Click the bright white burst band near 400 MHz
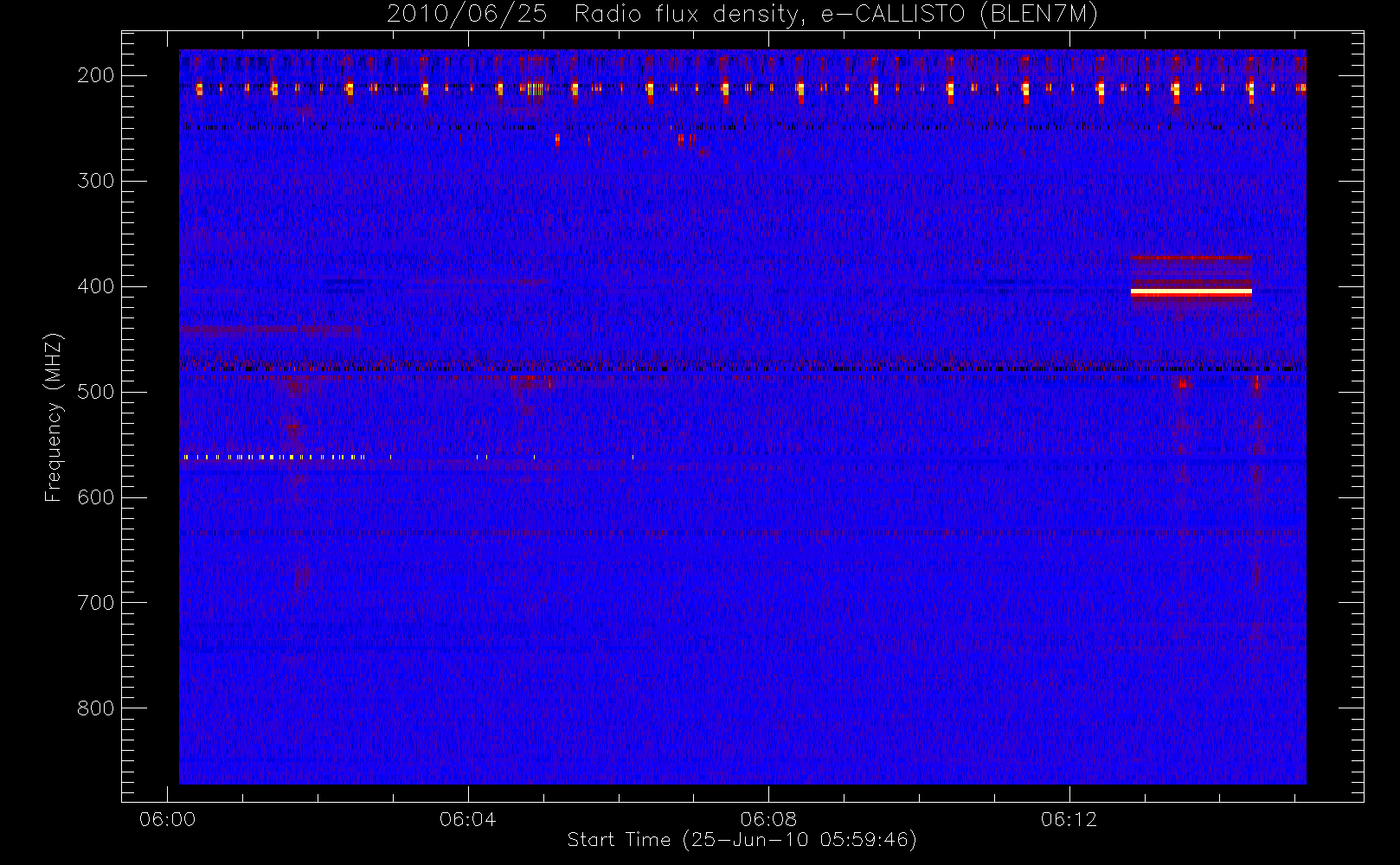Image resolution: width=1400 pixels, height=865 pixels. click(1191, 293)
